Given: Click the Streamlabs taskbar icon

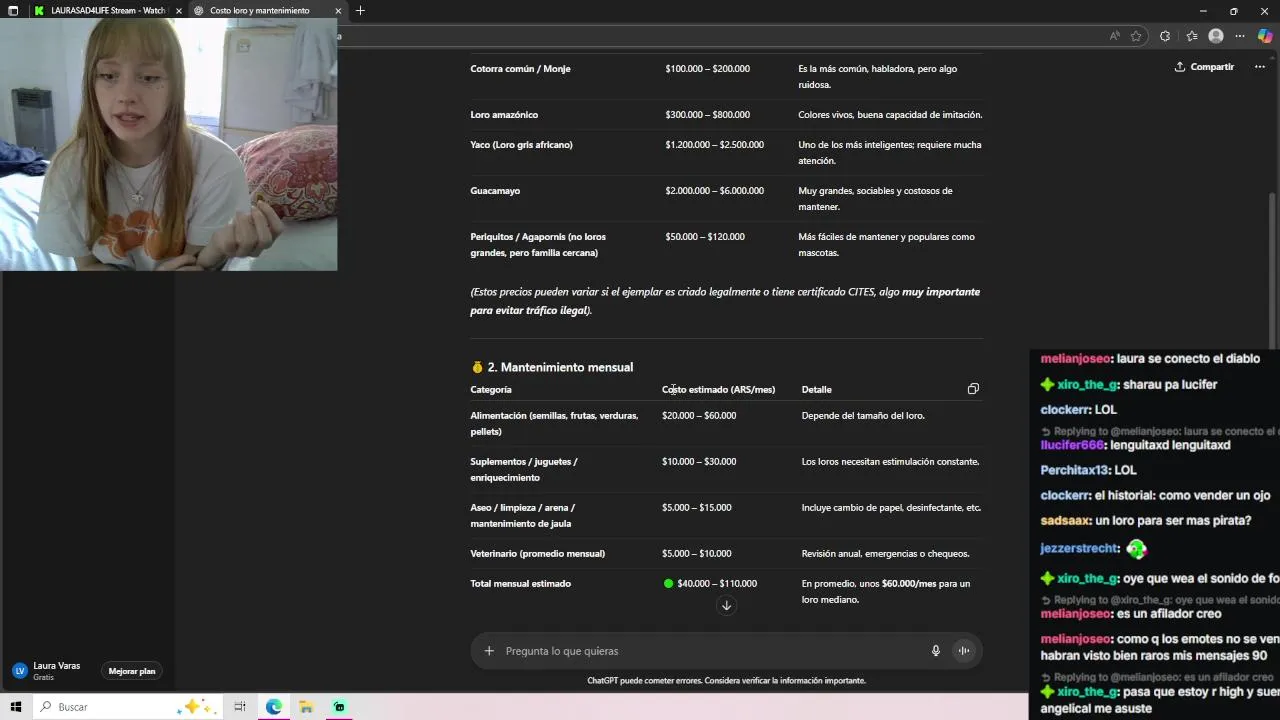Looking at the screenshot, I should pyautogui.click(x=339, y=707).
